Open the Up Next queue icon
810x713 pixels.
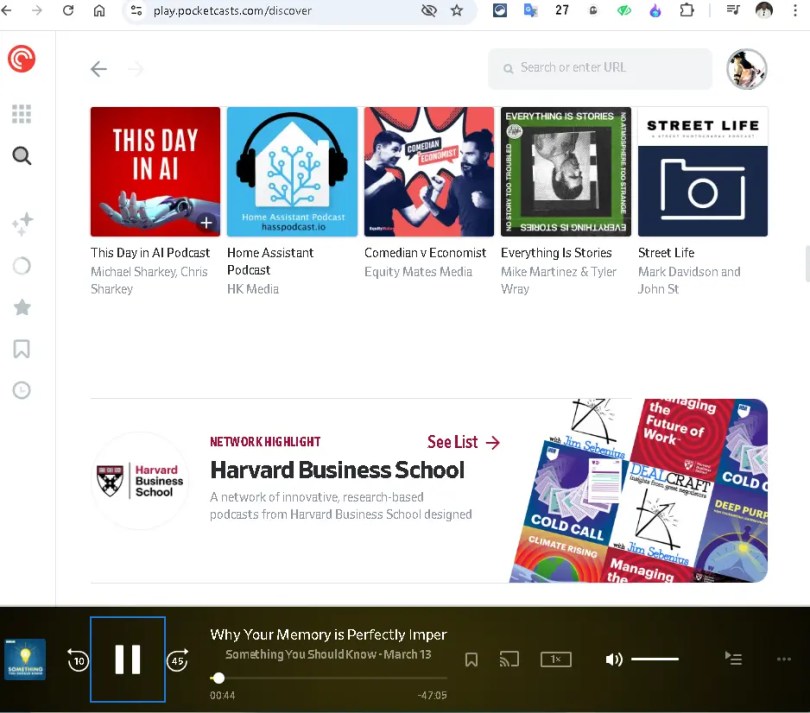(734, 659)
